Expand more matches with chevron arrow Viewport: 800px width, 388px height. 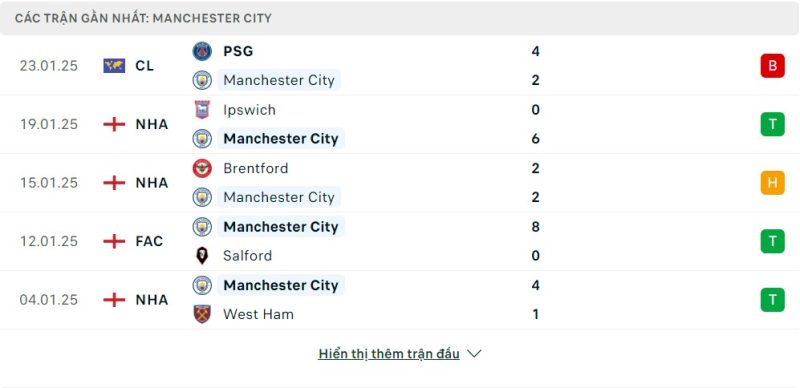pyautogui.click(x=474, y=353)
